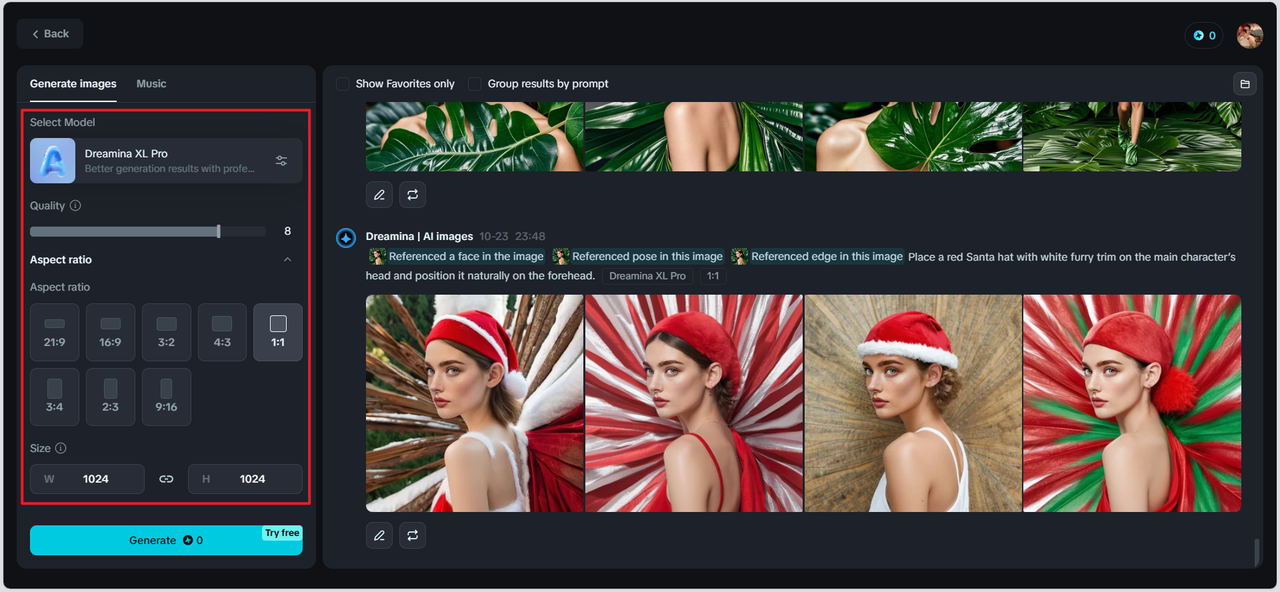Open model settings sliders icon
Screen dimensions: 1280x592
pos(281,161)
